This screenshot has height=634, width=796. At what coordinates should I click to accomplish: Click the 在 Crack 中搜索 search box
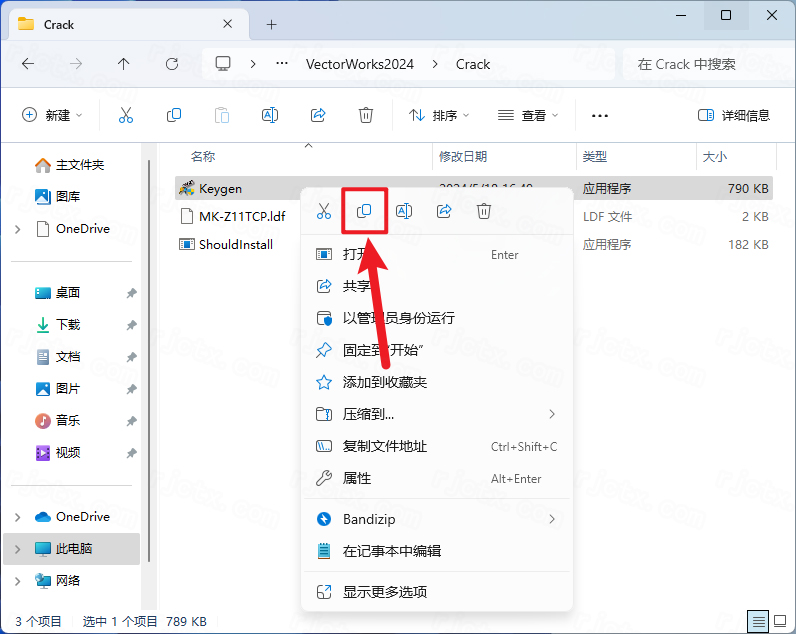[x=700, y=64]
